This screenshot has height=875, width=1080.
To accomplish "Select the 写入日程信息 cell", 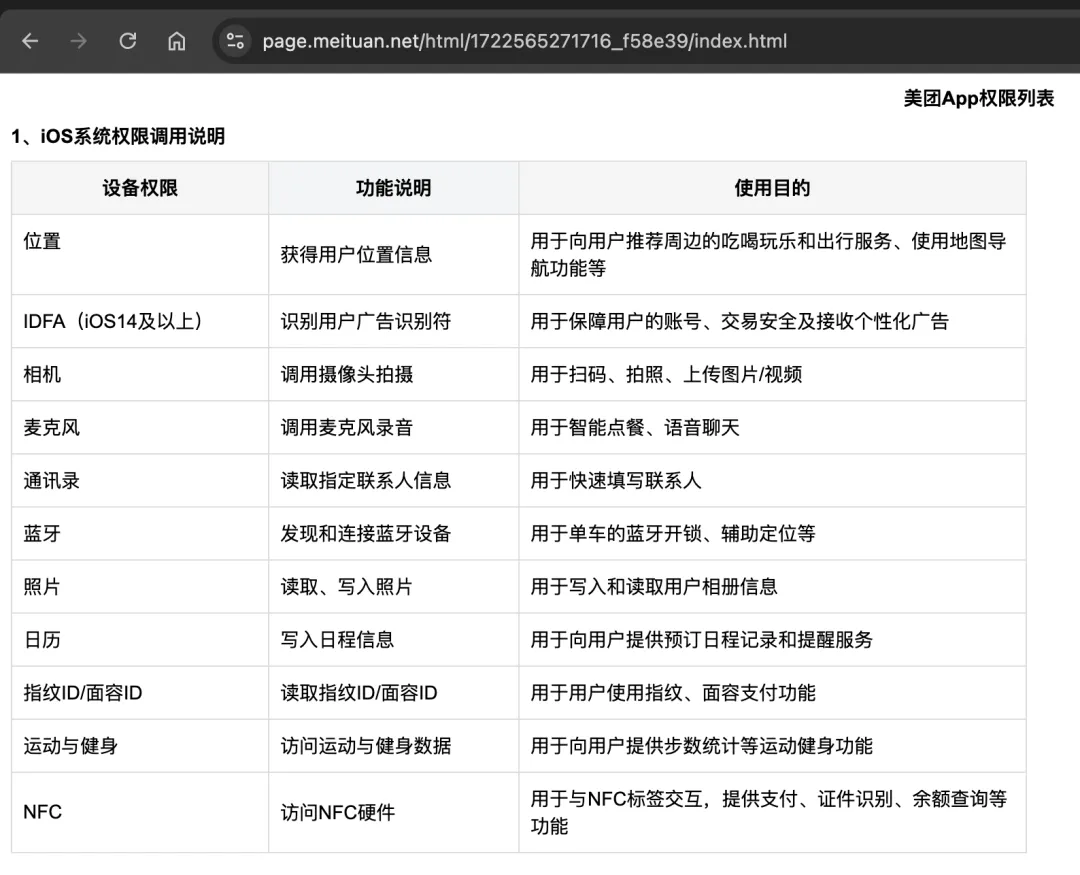I will click(x=393, y=639).
